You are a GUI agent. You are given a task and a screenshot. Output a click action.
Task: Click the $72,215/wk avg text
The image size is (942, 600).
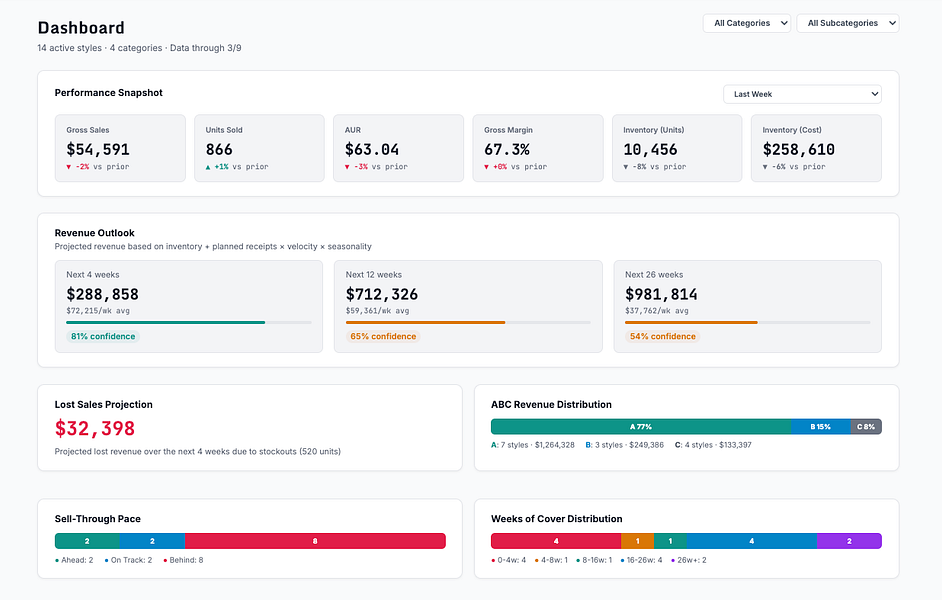[98, 311]
